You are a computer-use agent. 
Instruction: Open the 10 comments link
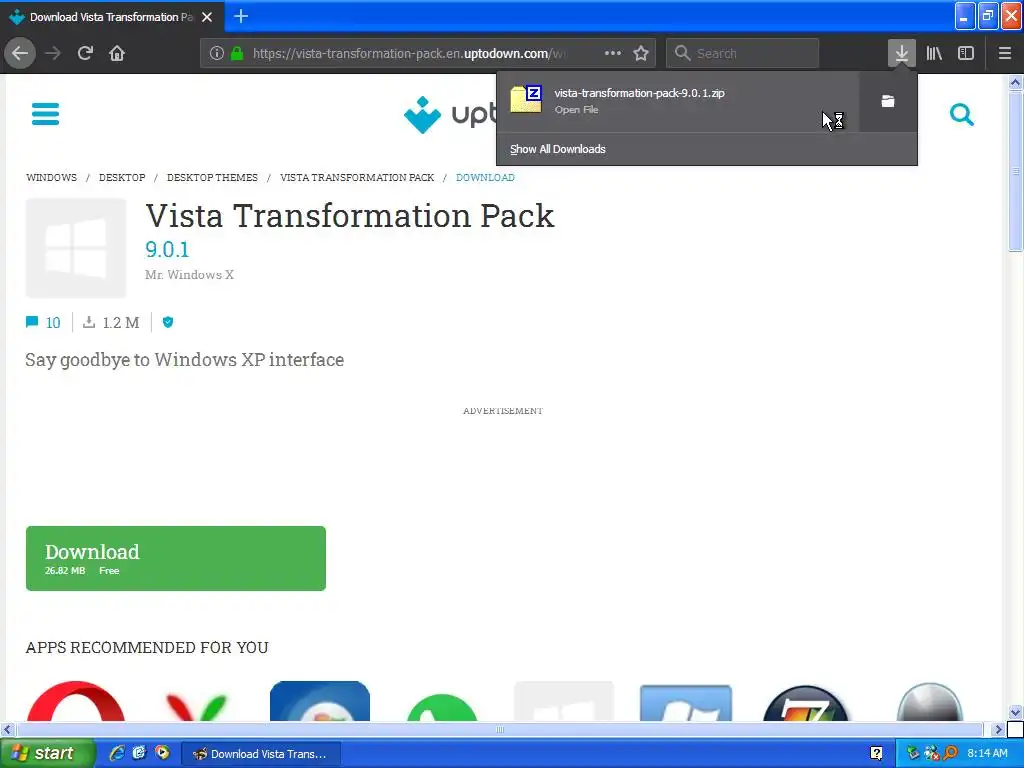[43, 322]
